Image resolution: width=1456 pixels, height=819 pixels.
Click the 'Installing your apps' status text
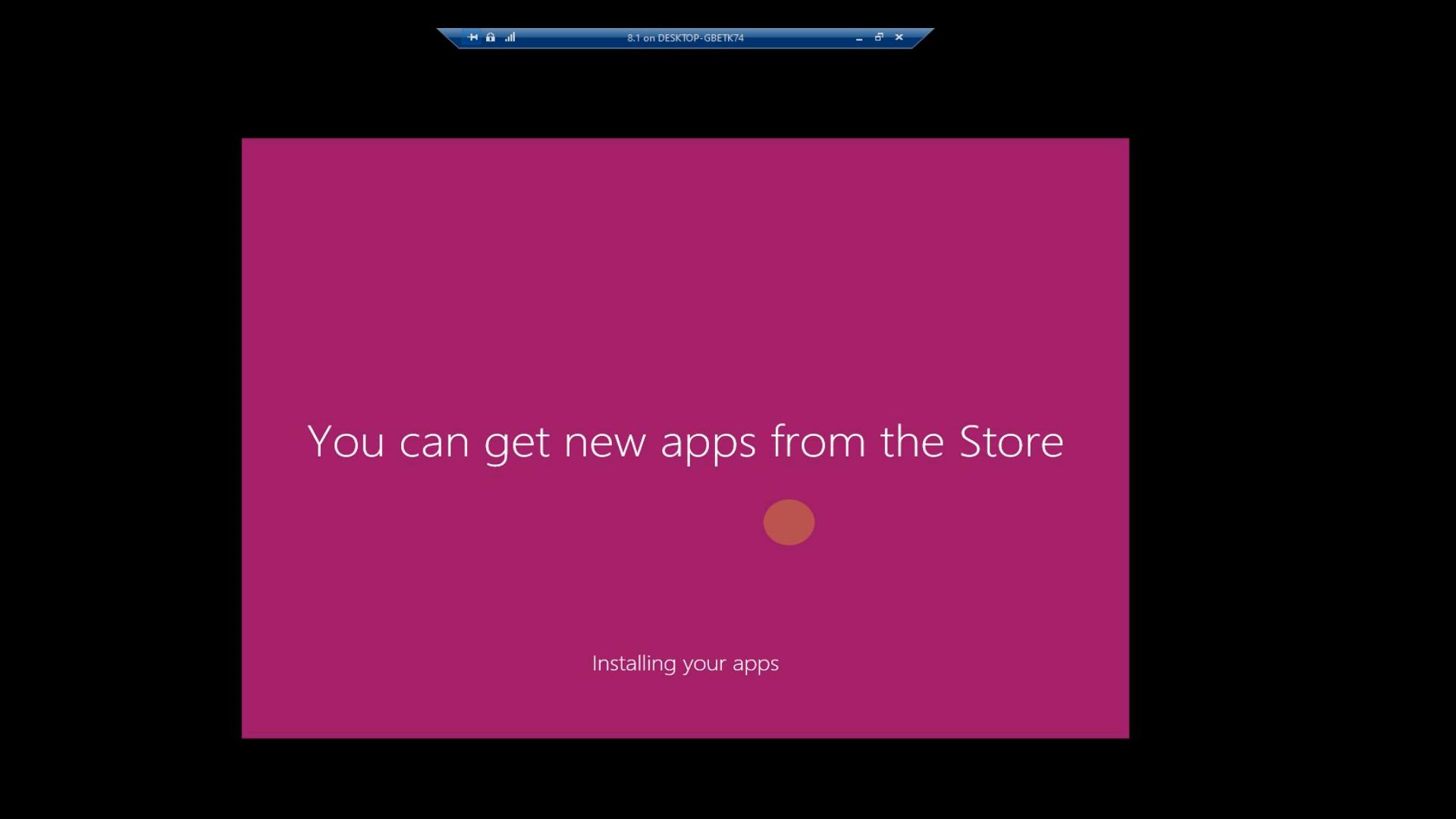[x=686, y=664]
